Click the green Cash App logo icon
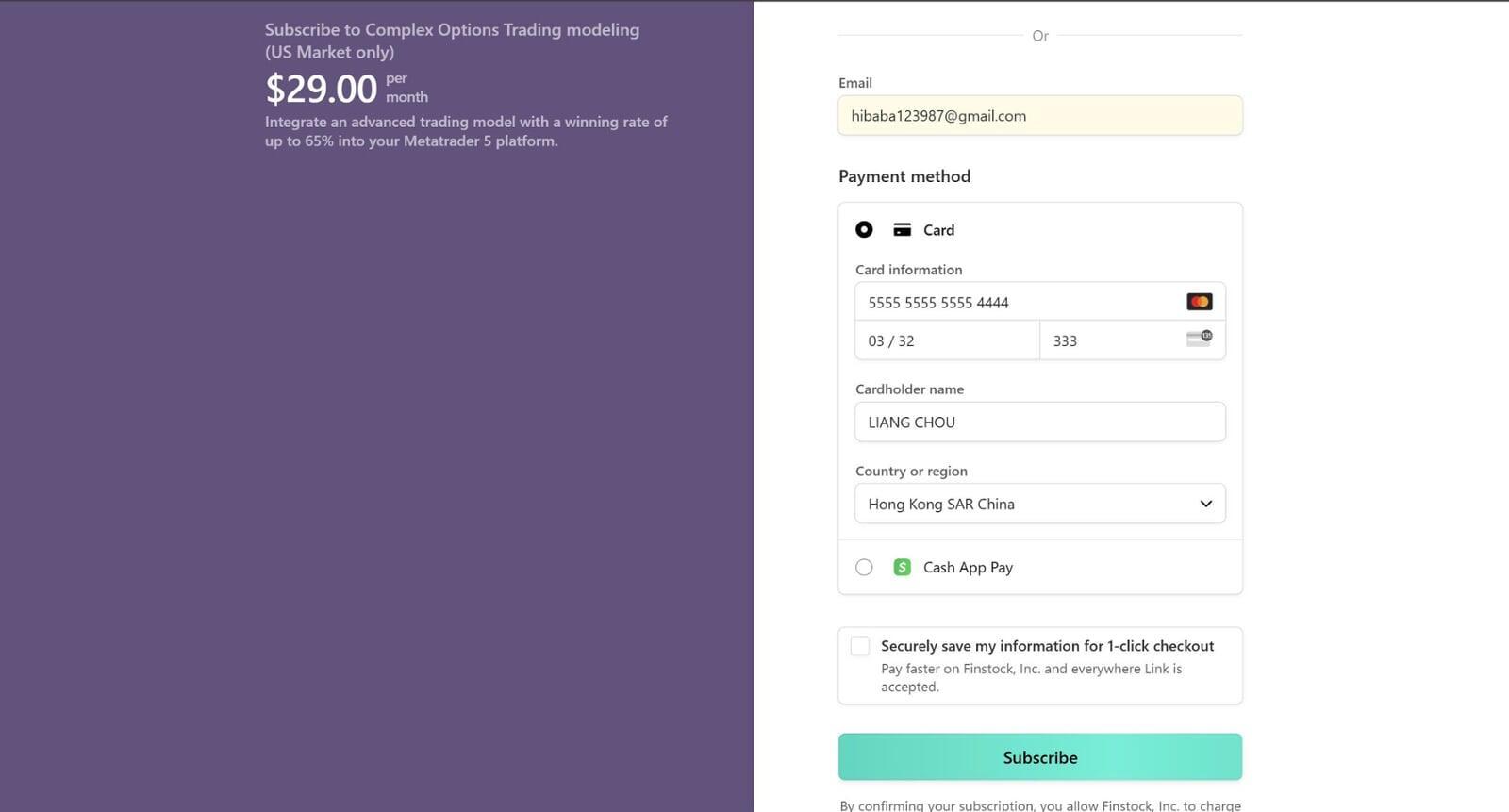 click(903, 567)
